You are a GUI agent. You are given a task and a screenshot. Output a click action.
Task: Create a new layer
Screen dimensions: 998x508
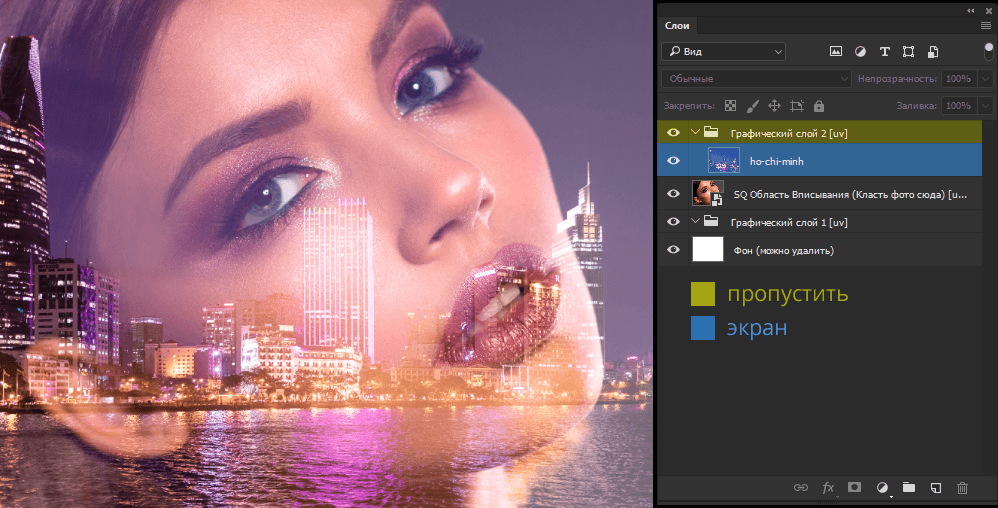coord(935,487)
